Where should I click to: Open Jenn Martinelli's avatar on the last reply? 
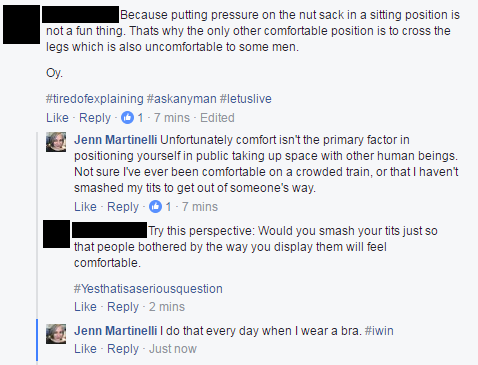pos(56,334)
